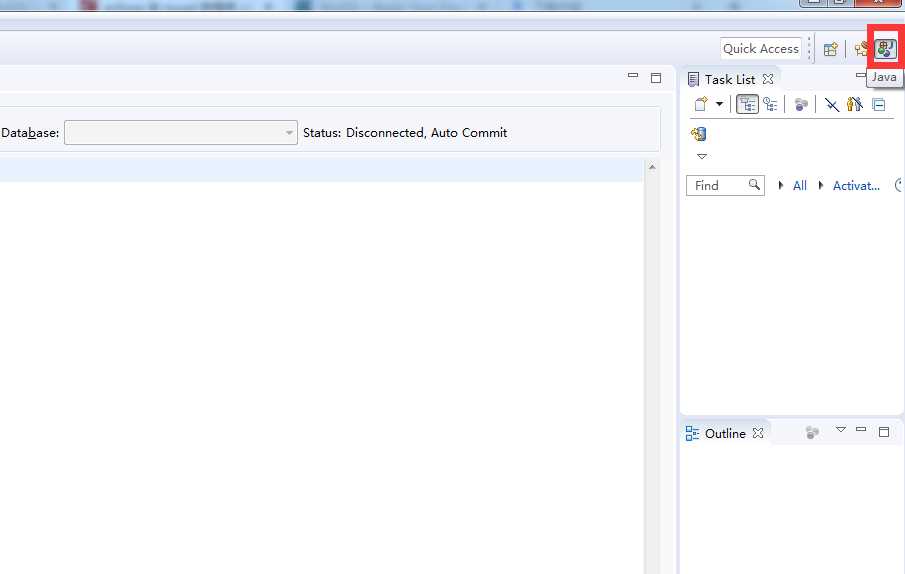905x574 pixels.
Task: Toggle Categorized presentation in Task List
Action: click(x=747, y=104)
